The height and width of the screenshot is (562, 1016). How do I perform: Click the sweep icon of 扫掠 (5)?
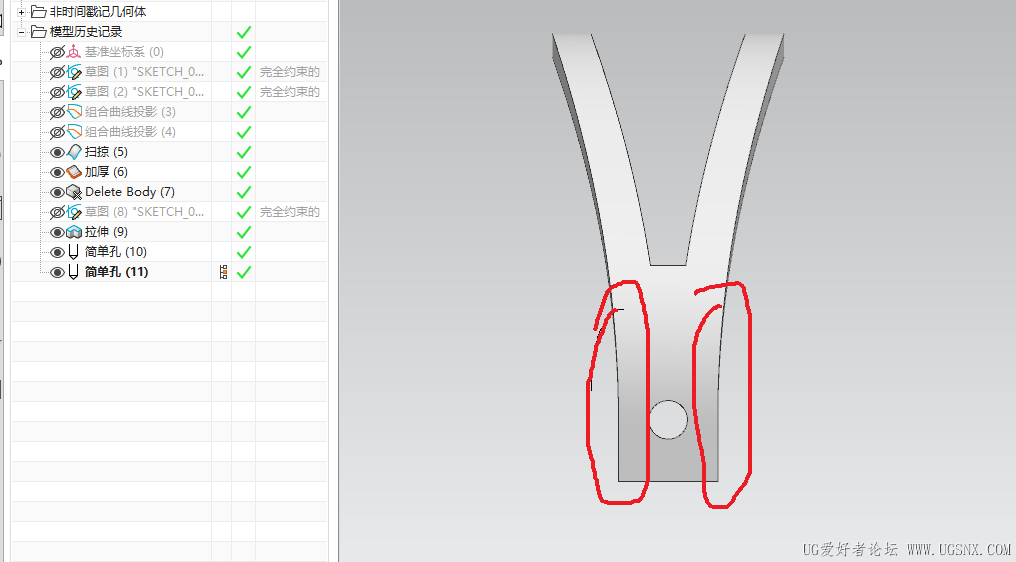point(74,152)
